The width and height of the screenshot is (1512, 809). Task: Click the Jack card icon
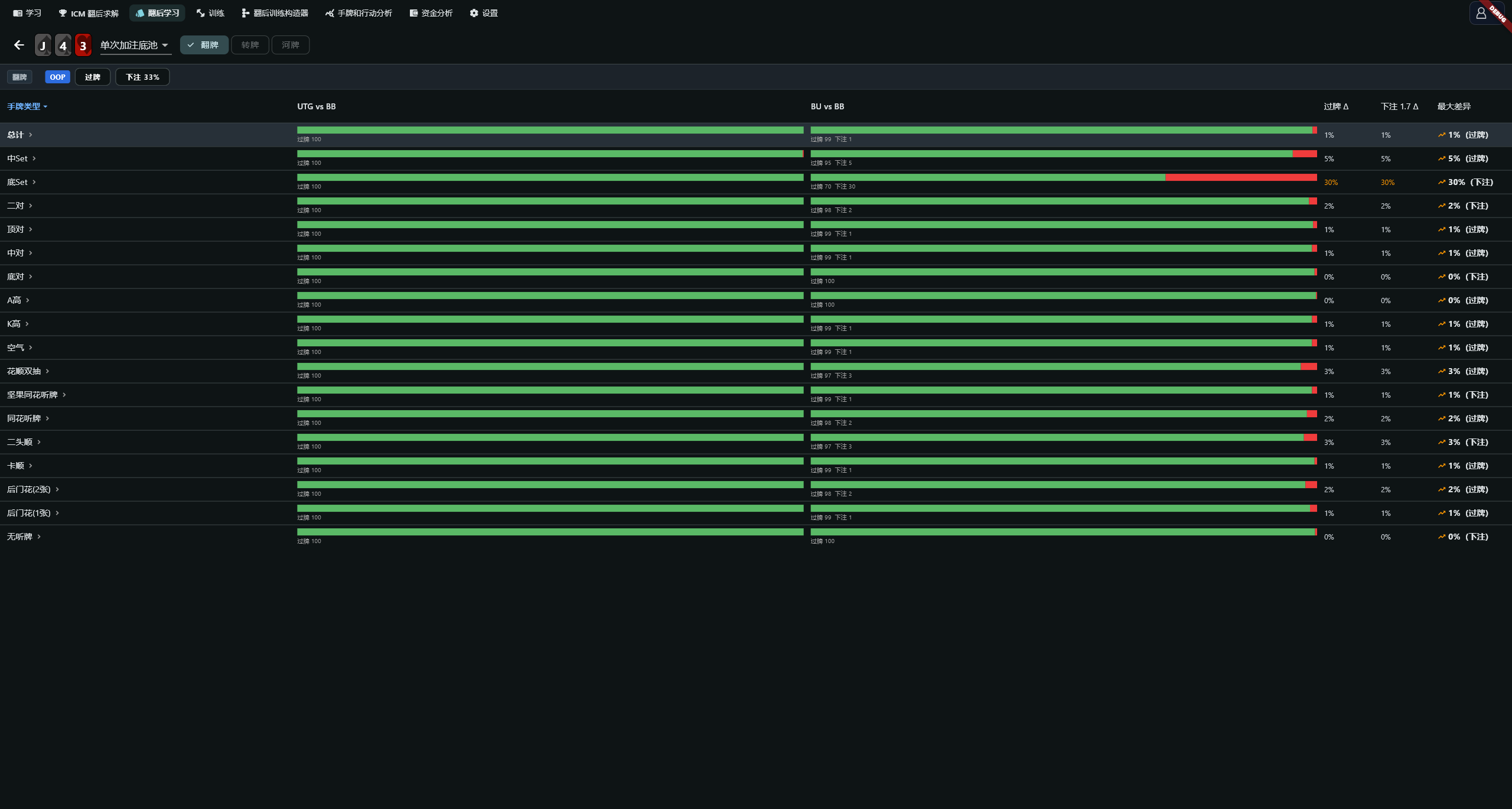pyautogui.click(x=43, y=45)
